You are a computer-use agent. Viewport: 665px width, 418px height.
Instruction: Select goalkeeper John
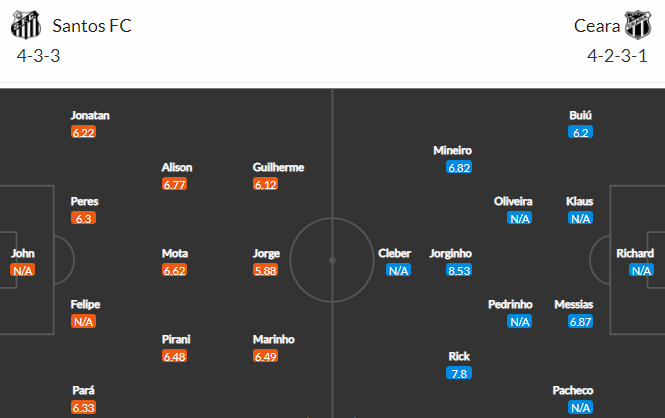tap(23, 253)
